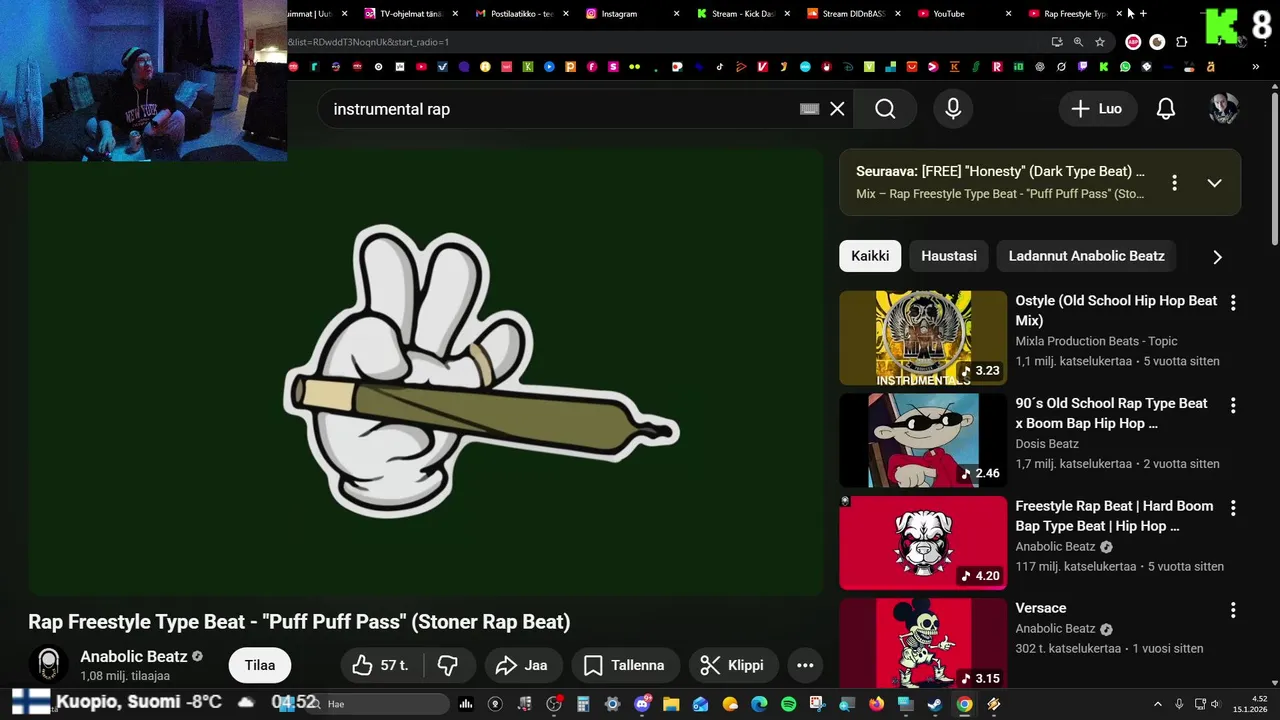This screenshot has height=720, width=1280.
Task: Click the address bar URL text
Action: 369,42
